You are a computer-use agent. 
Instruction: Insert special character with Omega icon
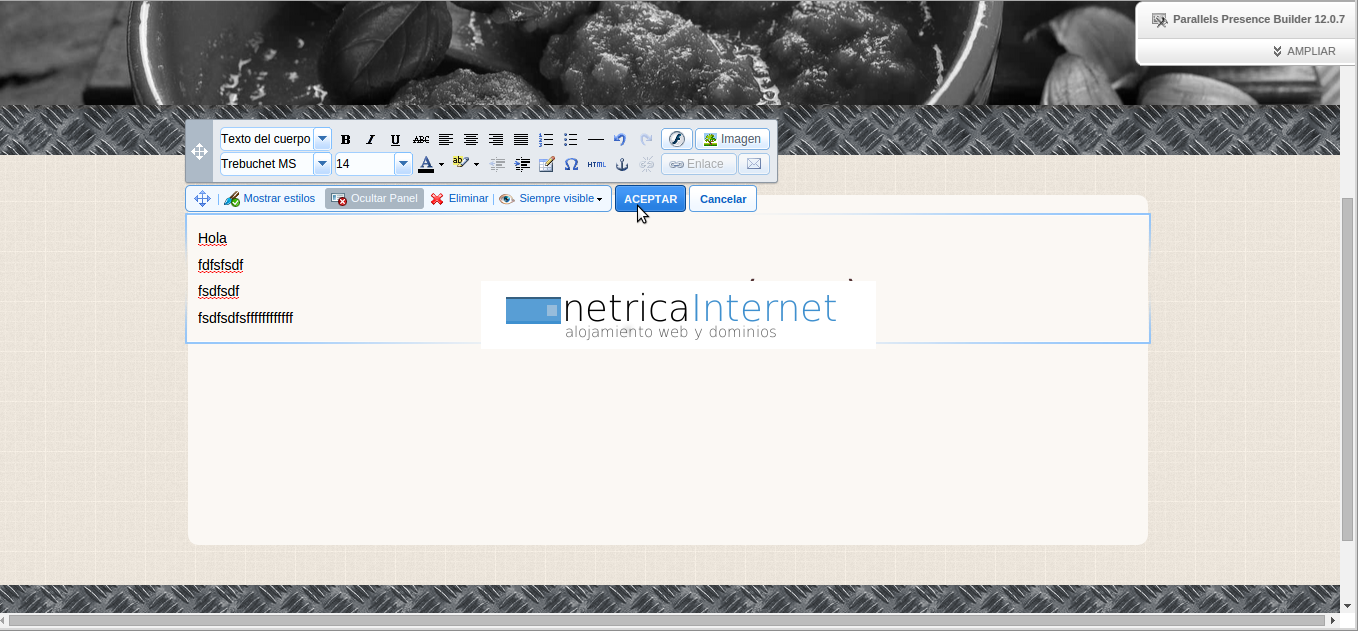(x=571, y=164)
